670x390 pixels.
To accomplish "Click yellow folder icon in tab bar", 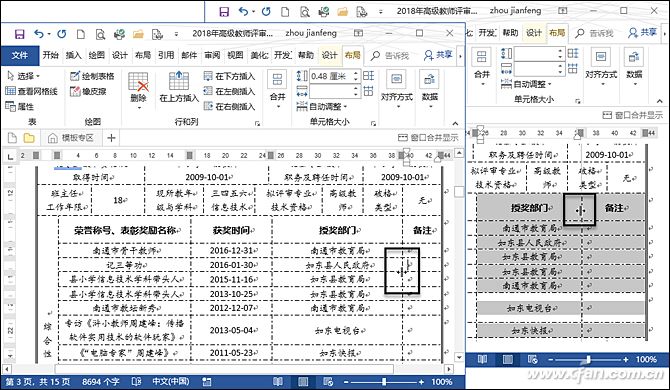I will pos(29,138).
